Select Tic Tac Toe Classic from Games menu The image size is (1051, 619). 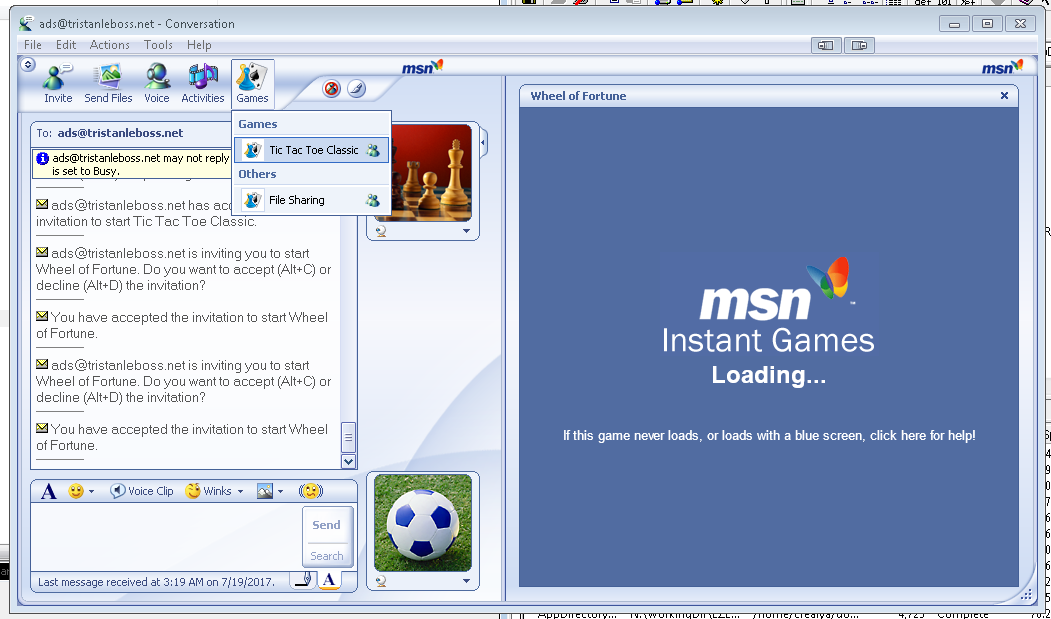click(311, 150)
